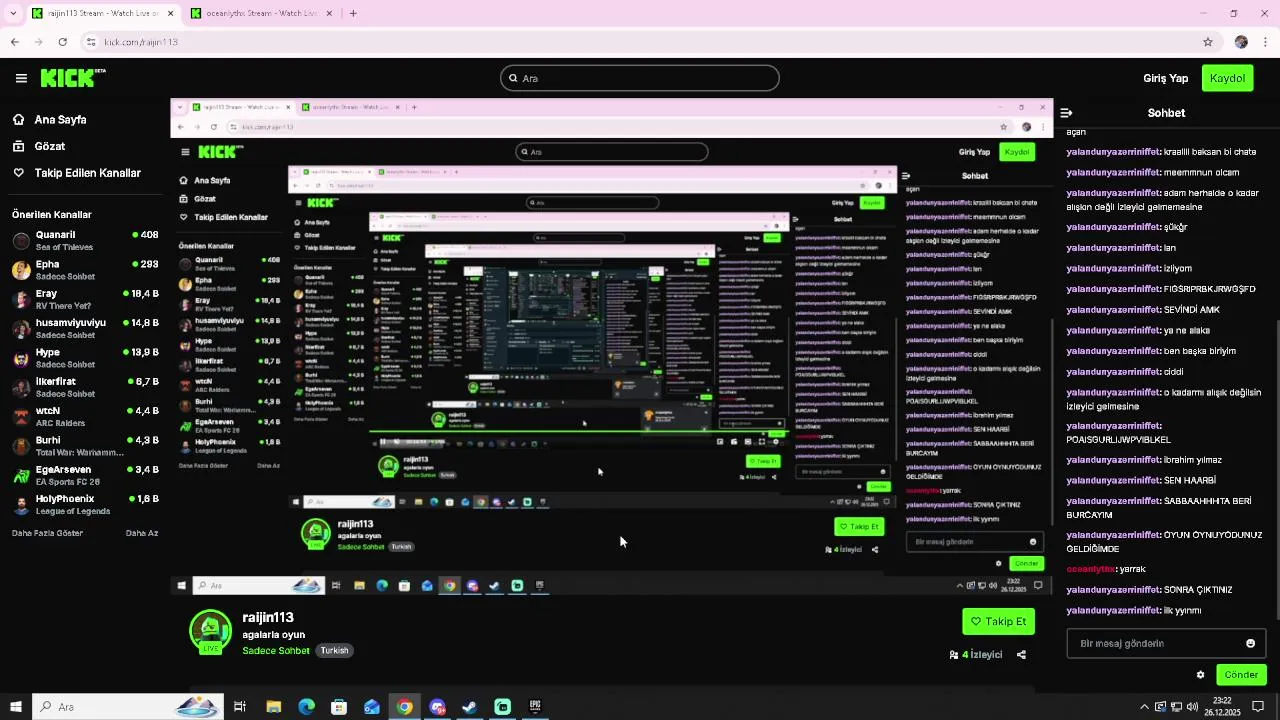
Task: Click the Bir mesaj gönderin chat input
Action: [x=1166, y=643]
